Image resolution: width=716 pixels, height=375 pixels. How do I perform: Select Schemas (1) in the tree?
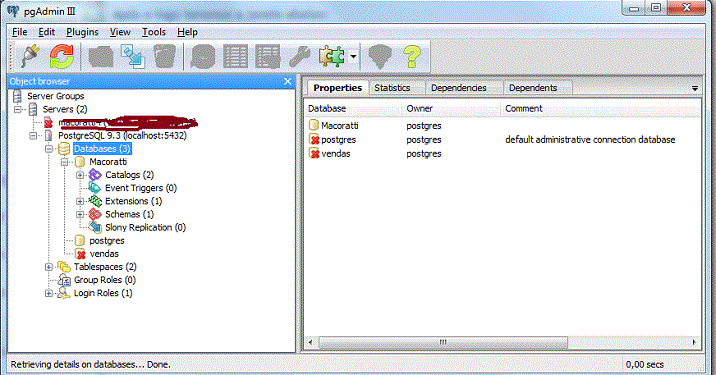(129, 214)
